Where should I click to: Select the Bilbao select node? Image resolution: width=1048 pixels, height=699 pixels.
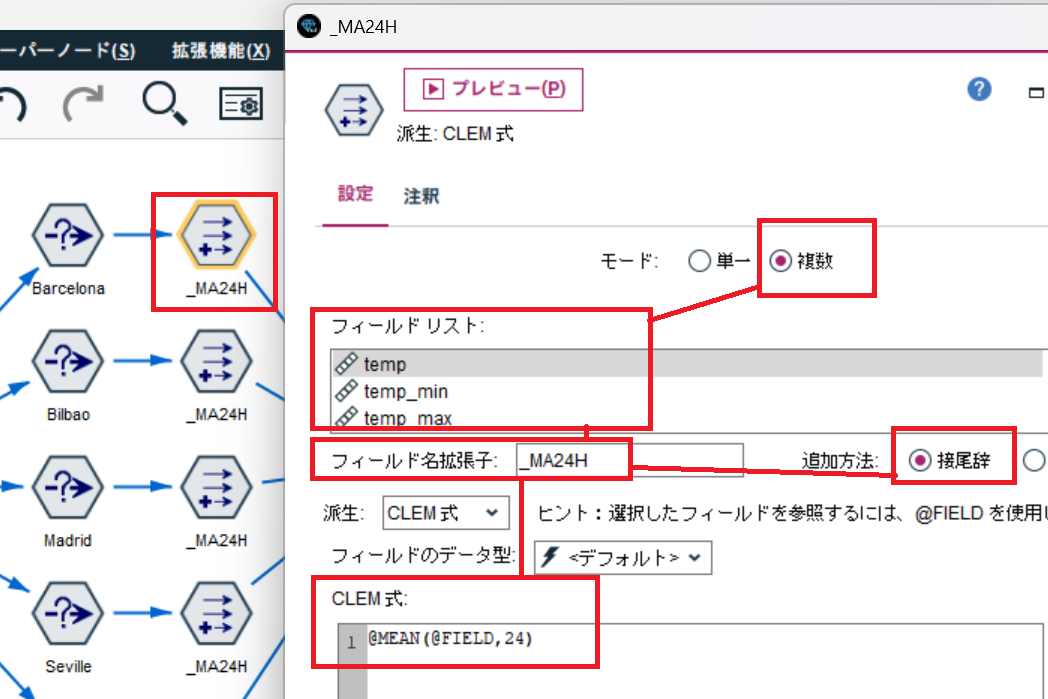[x=68, y=362]
